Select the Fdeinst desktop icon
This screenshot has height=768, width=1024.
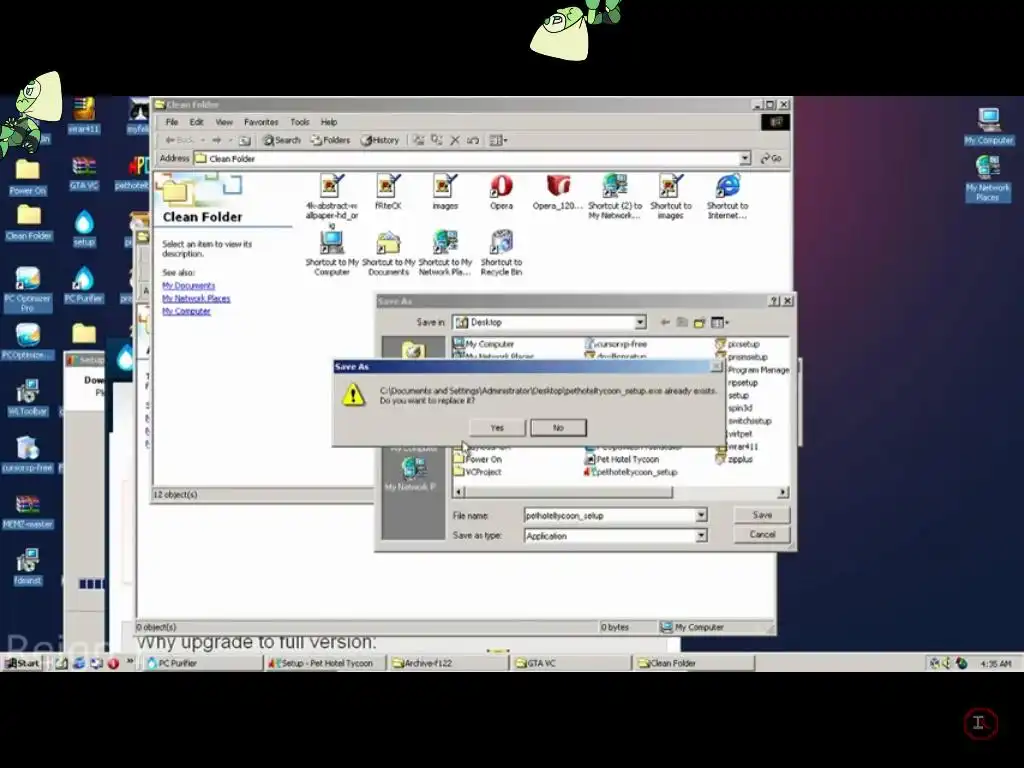click(x=27, y=567)
